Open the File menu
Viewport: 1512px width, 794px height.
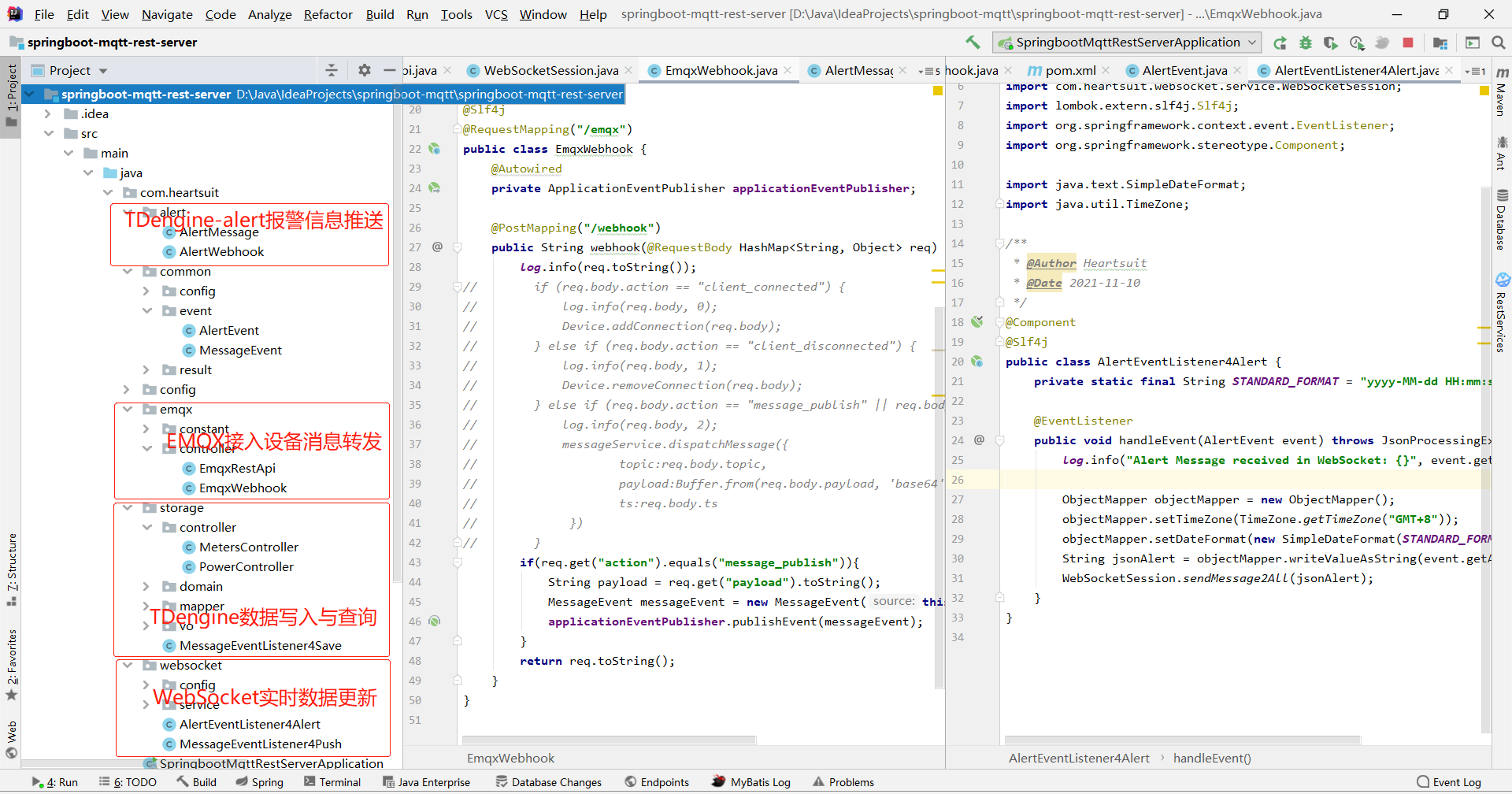pyautogui.click(x=44, y=14)
